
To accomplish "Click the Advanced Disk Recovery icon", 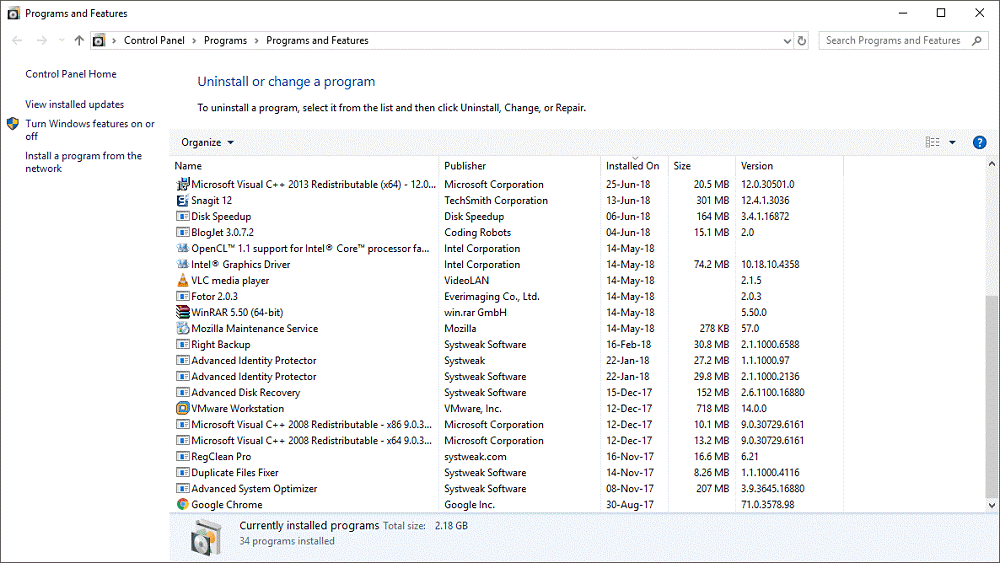I will 182,393.
